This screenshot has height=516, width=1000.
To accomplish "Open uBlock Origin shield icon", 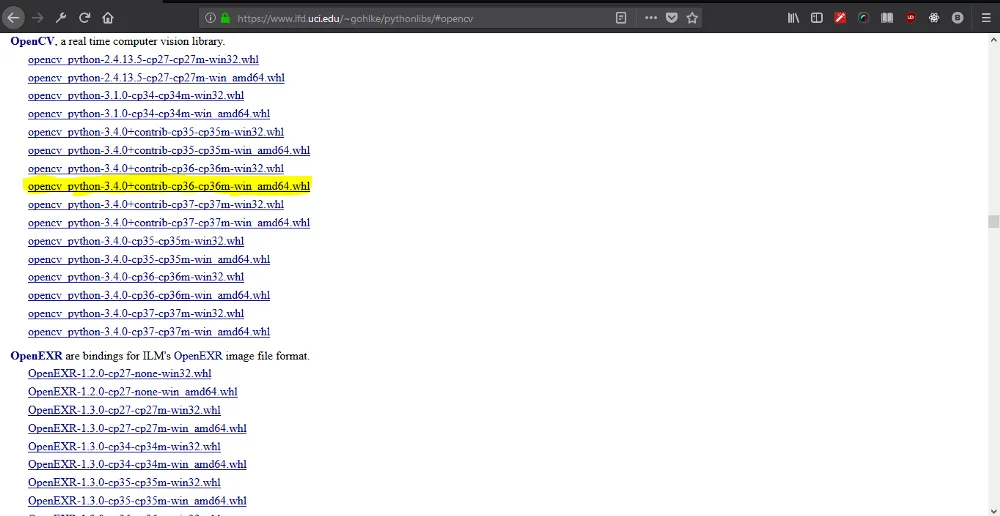I will click(911, 18).
